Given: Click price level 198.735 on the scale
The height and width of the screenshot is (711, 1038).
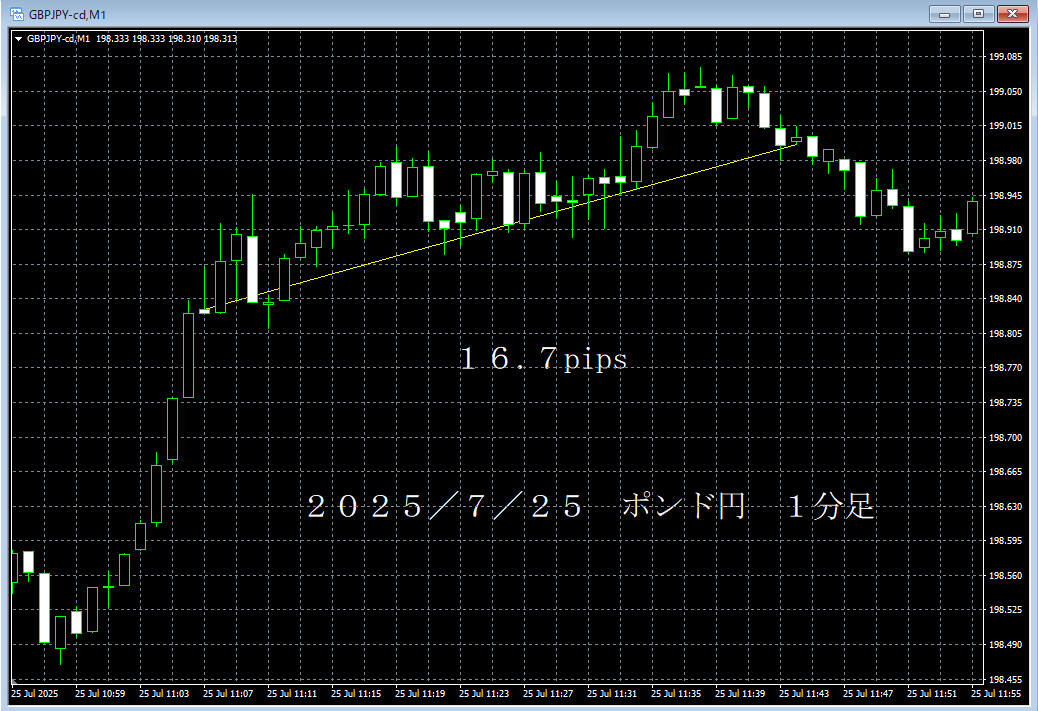Looking at the screenshot, I should point(1005,403).
